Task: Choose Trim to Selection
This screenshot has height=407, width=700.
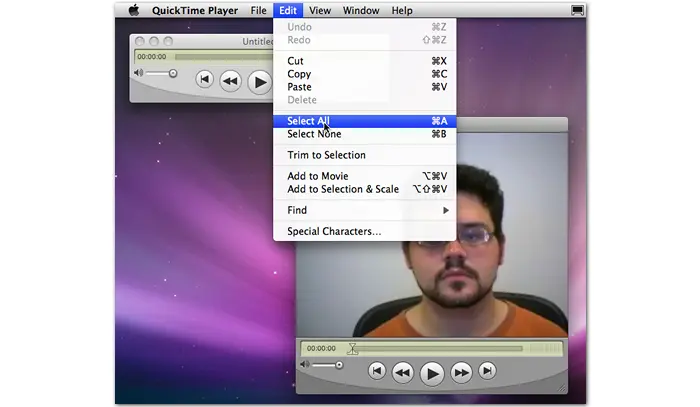Action: tap(365, 155)
